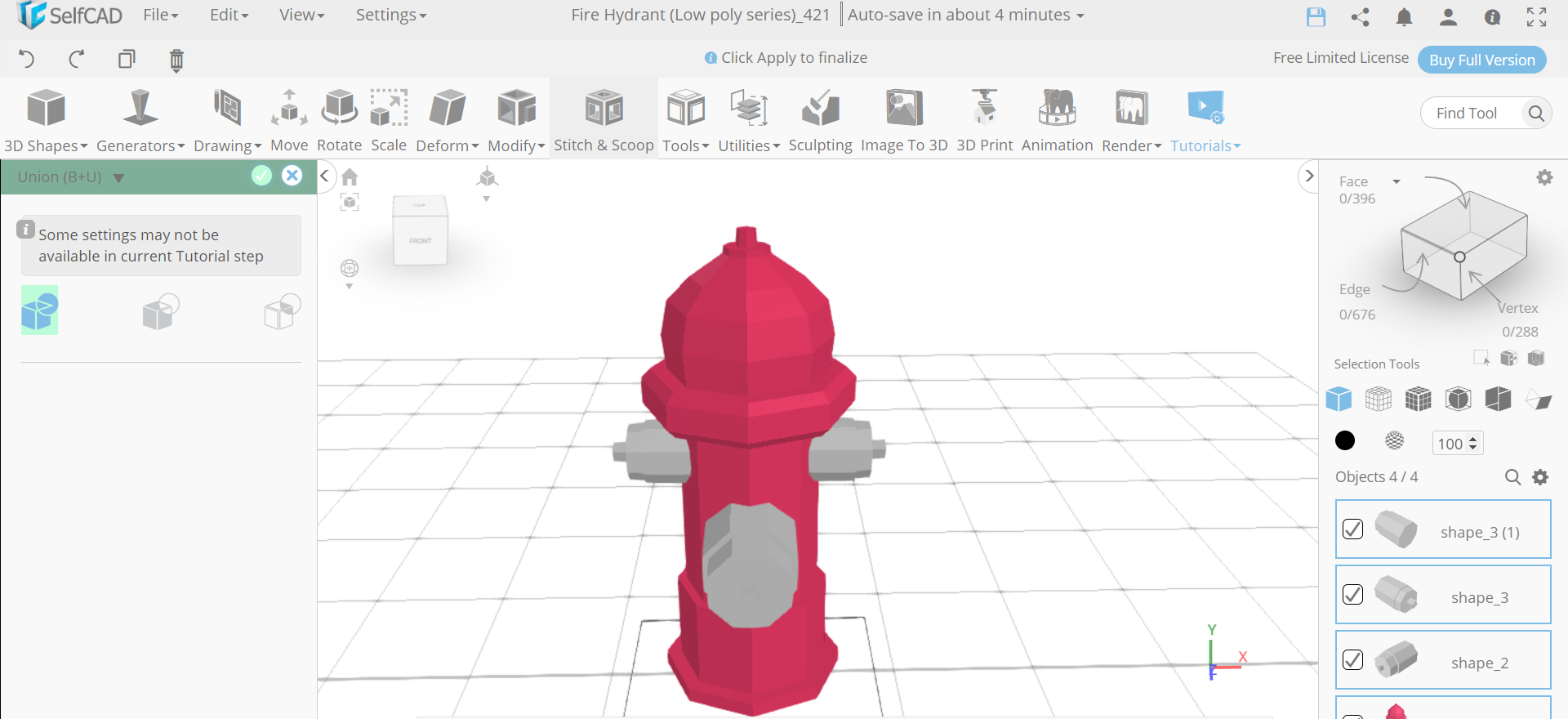Delete the selection with the trash icon
Image resolution: width=1568 pixels, height=719 pixels.
point(176,60)
